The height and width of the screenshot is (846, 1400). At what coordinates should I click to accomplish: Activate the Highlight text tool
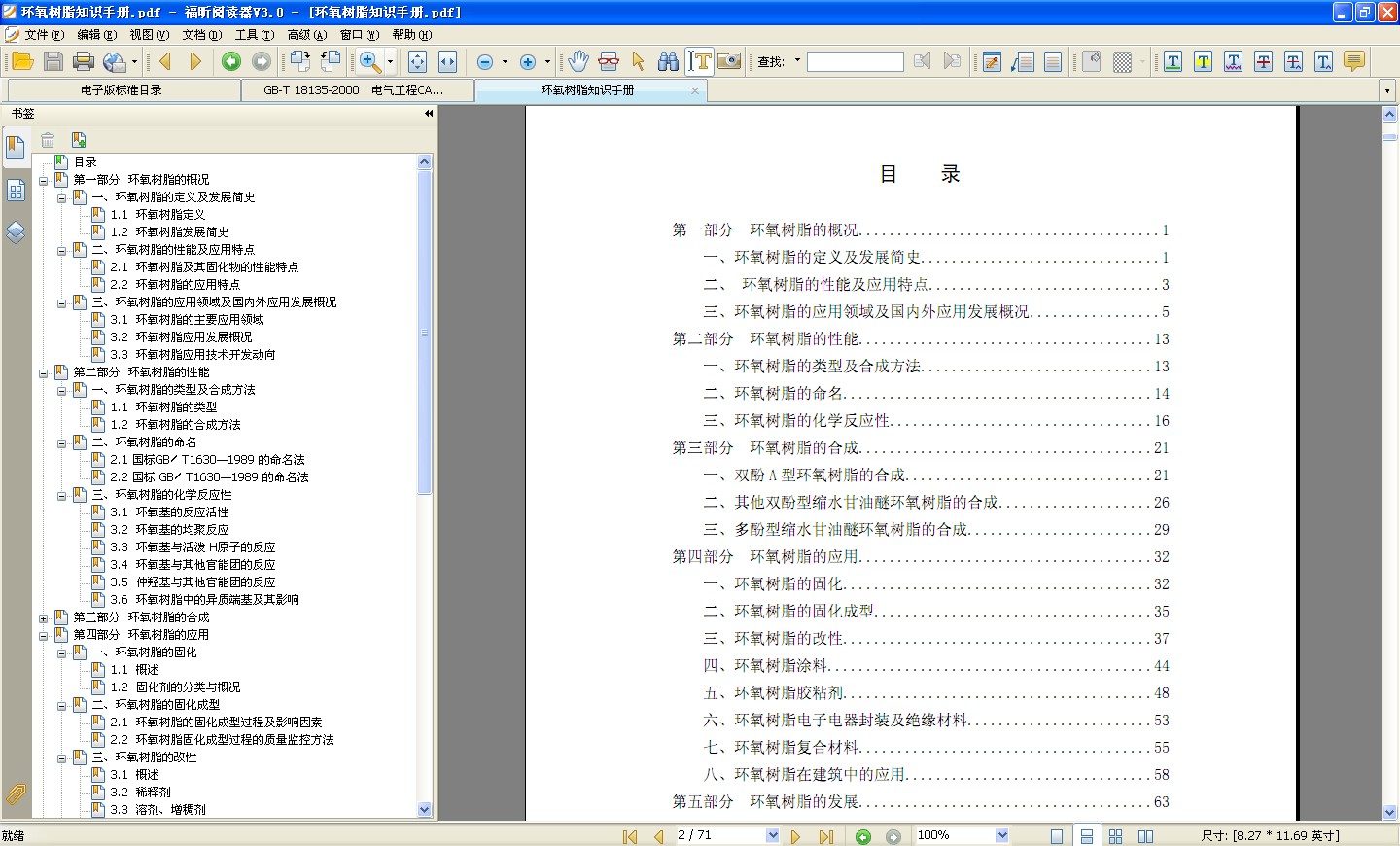[x=1203, y=60]
